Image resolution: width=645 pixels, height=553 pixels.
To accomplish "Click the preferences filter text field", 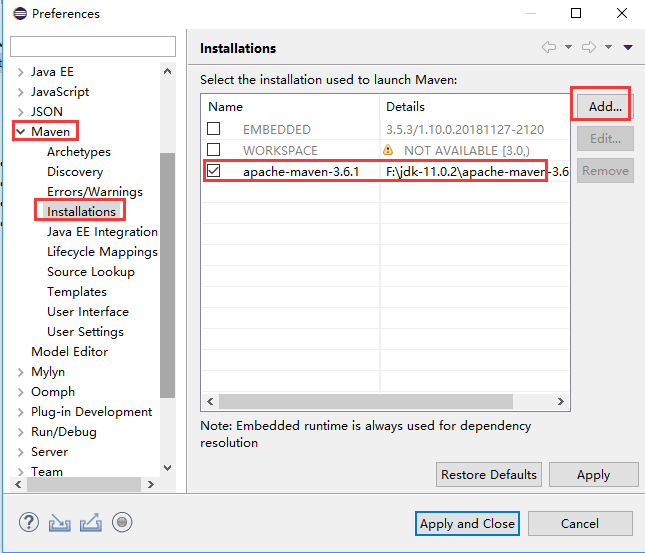I will click(x=93, y=46).
